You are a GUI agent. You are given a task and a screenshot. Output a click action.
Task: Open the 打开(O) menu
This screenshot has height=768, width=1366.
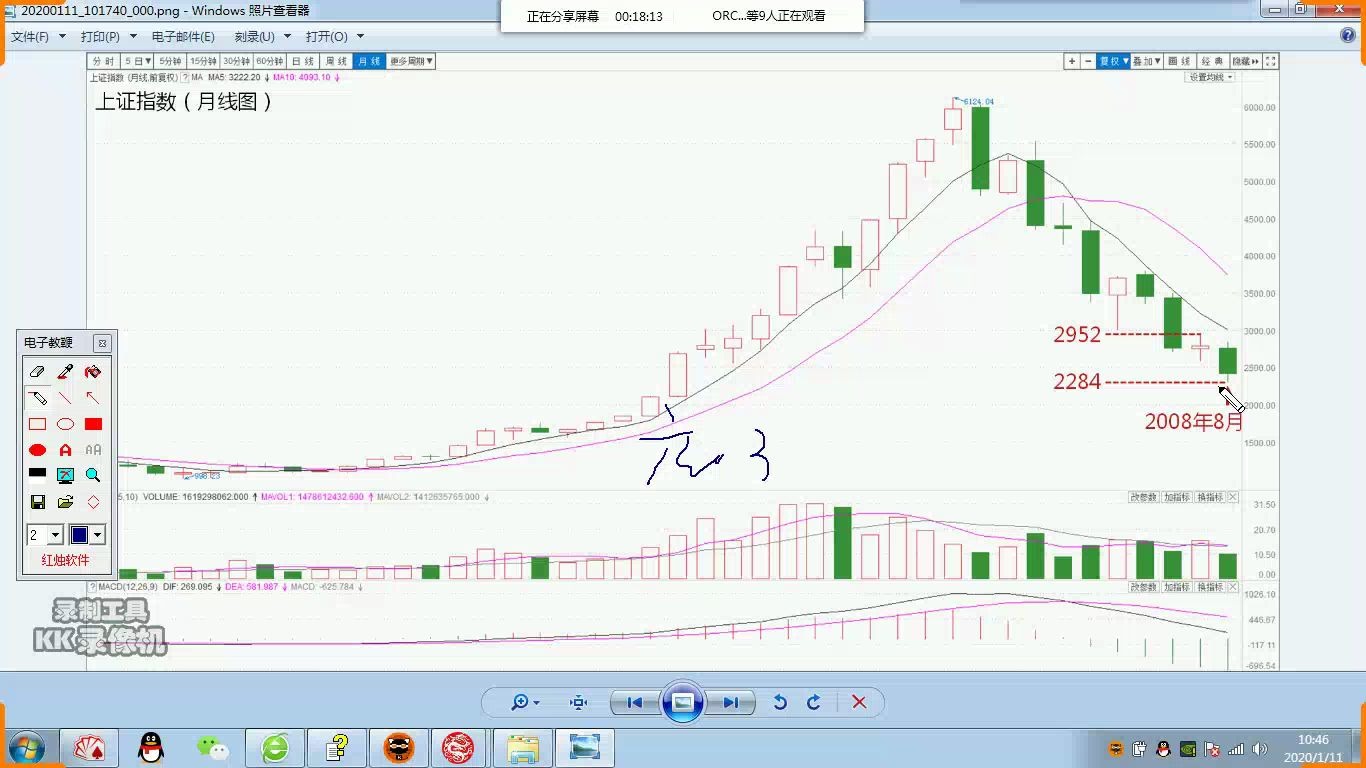point(335,36)
